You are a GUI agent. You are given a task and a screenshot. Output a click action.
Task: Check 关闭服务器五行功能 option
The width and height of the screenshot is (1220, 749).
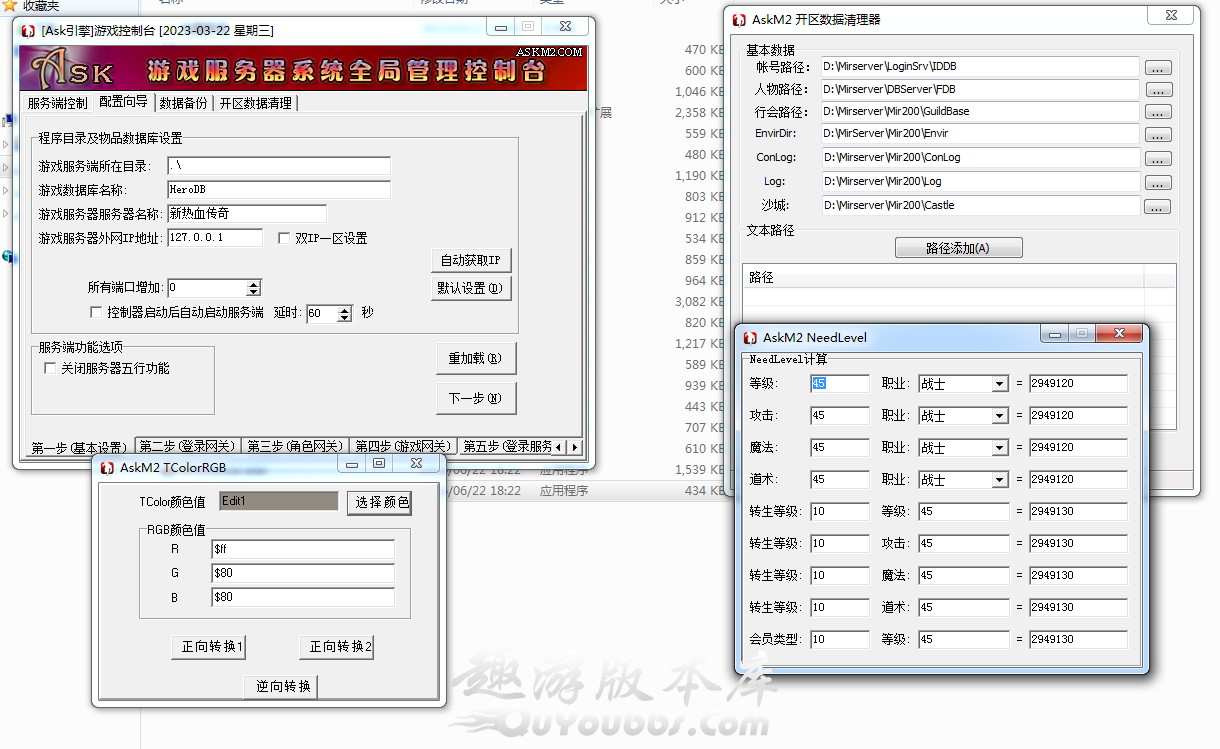[50, 368]
